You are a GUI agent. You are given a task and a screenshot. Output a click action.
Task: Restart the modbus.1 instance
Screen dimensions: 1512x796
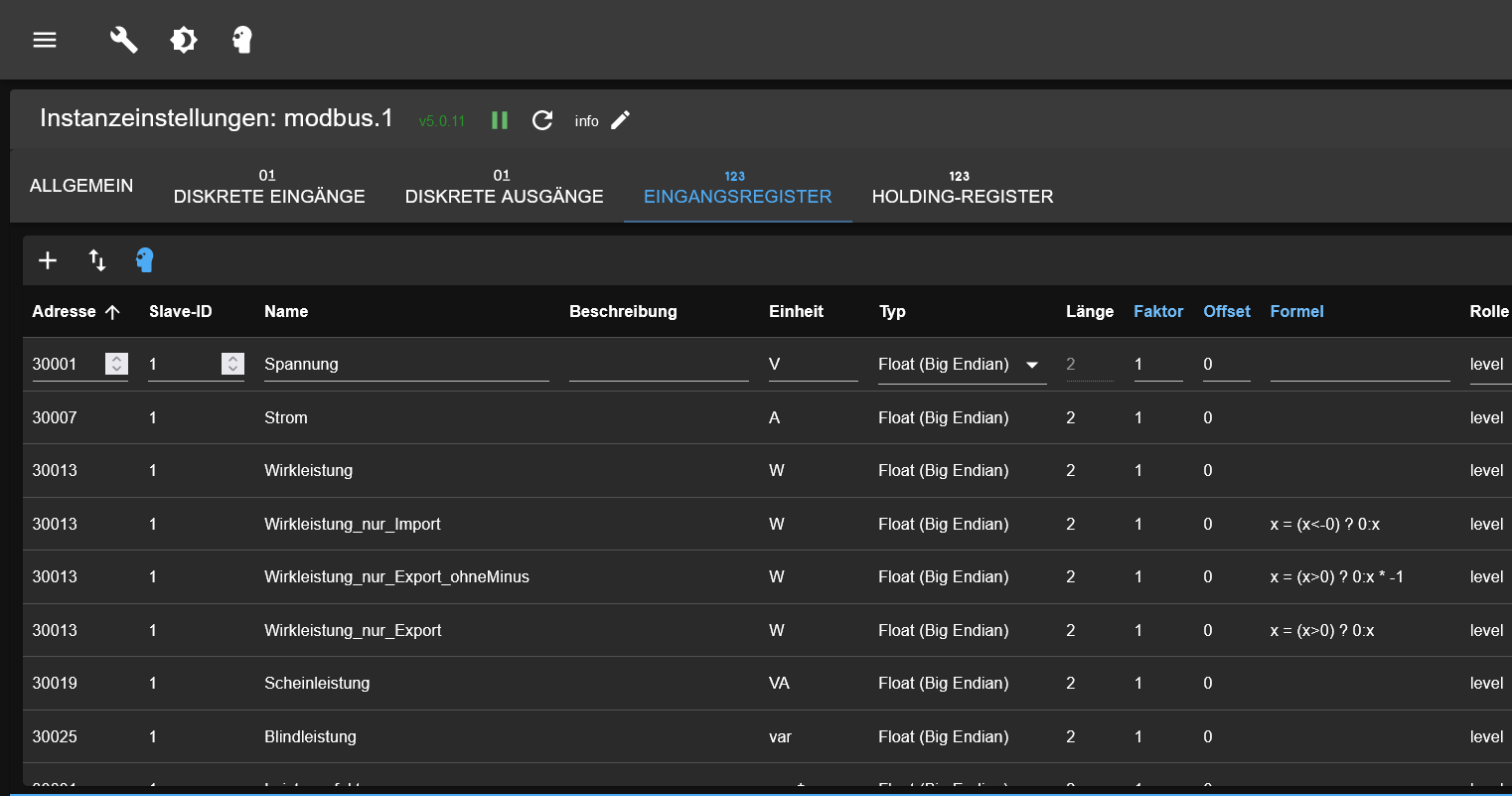click(x=542, y=120)
